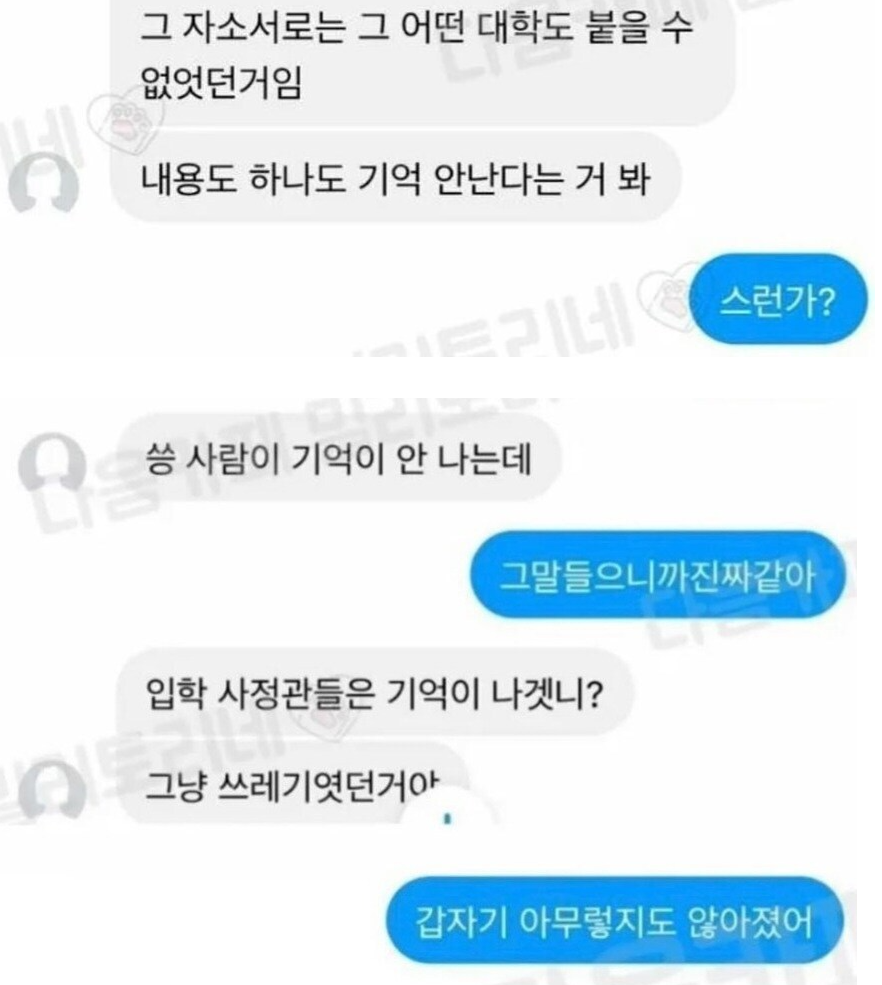
Task: Open sender avatar beside '그냥 쓰레기였던거야' message
Action: [x=52, y=789]
